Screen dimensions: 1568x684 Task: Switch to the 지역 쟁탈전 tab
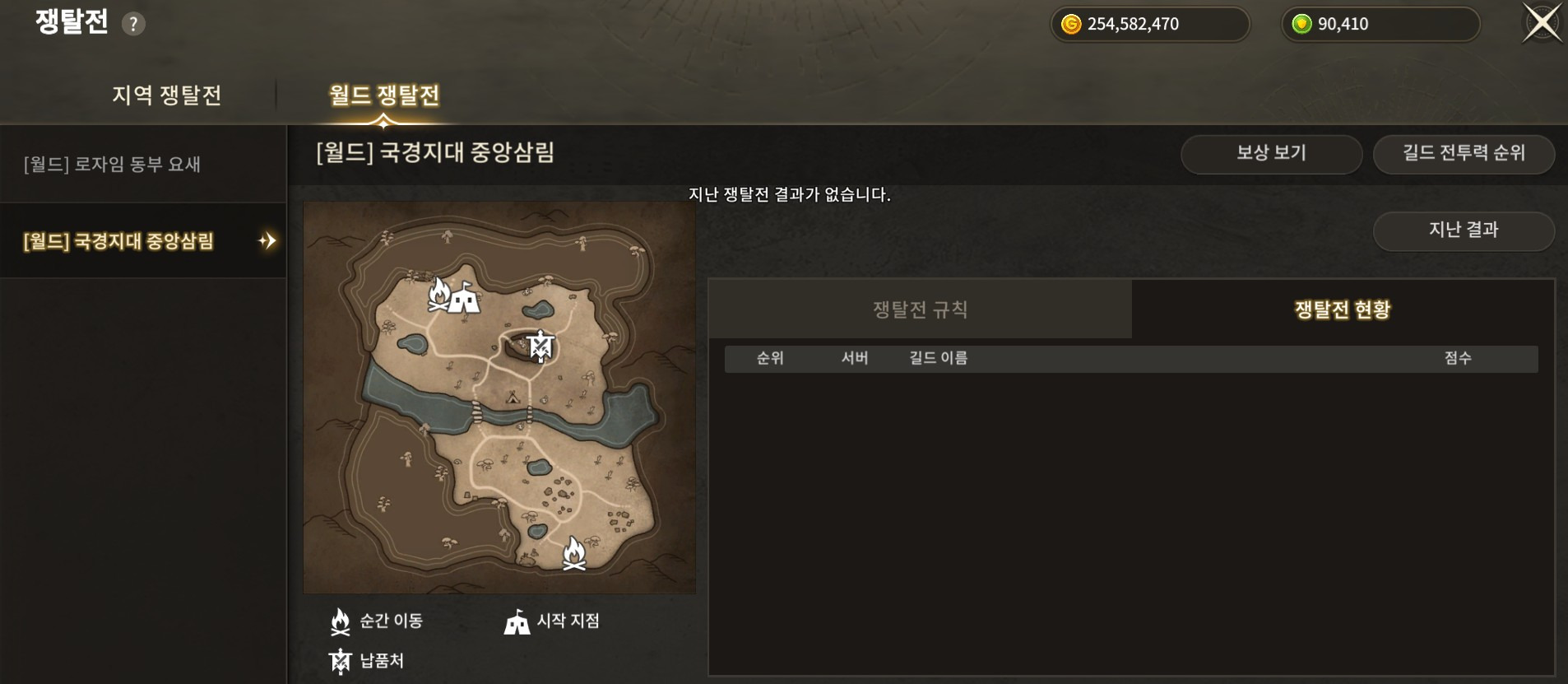(167, 95)
